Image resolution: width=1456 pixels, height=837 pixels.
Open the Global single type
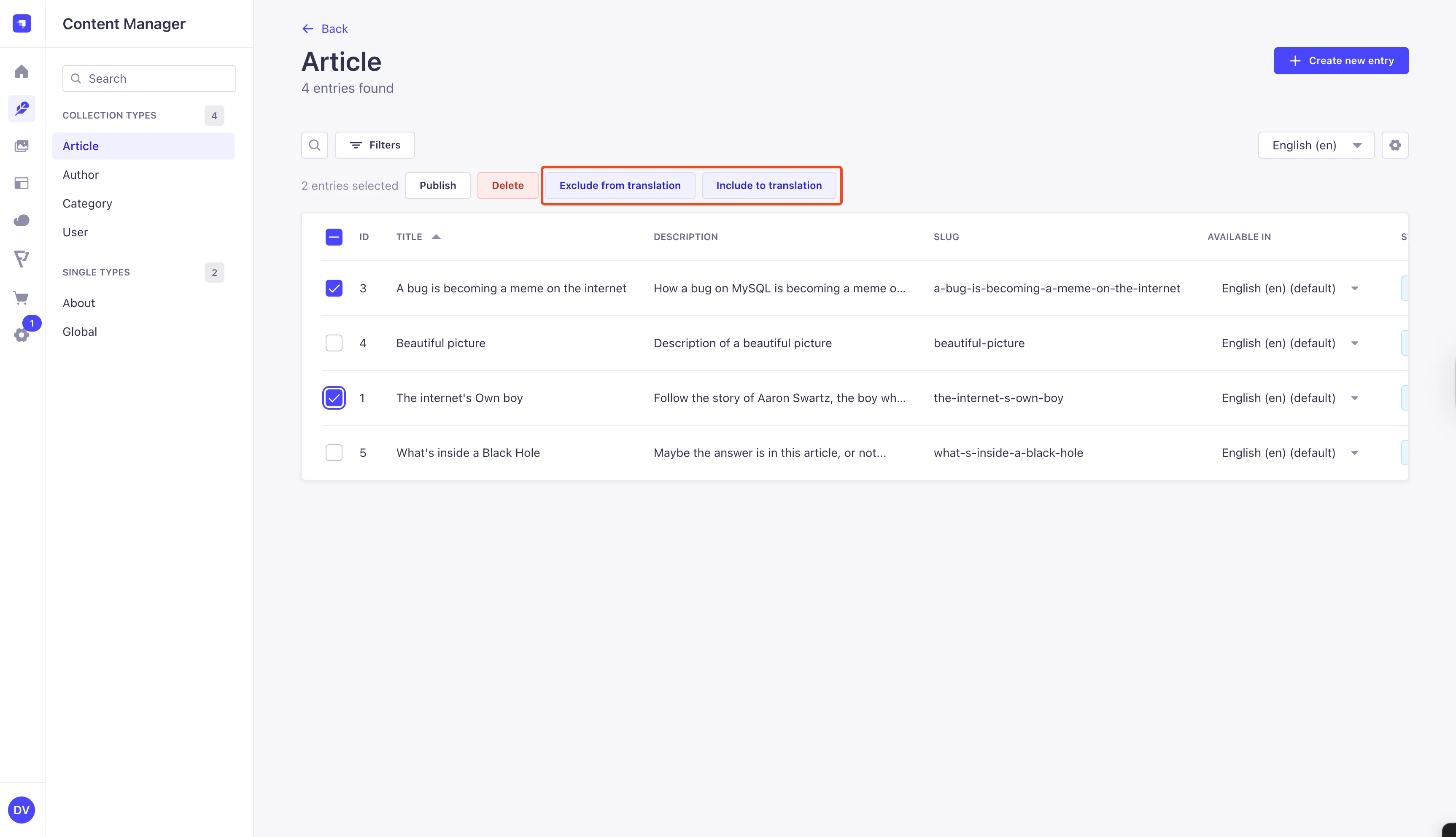click(x=80, y=332)
